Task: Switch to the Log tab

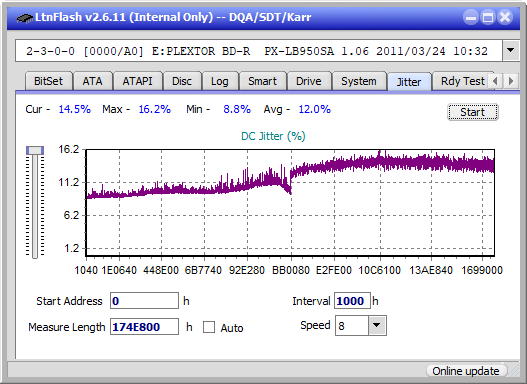Action: coord(220,81)
